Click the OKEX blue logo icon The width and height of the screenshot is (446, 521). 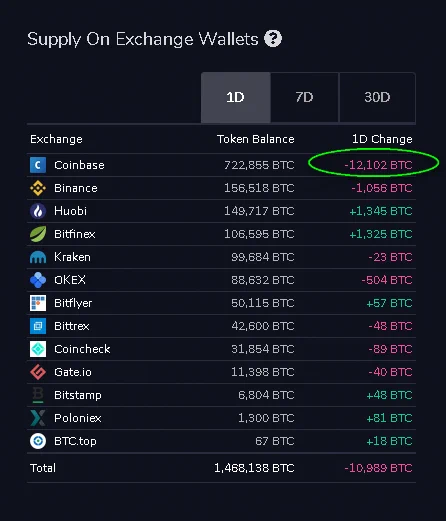pos(38,280)
